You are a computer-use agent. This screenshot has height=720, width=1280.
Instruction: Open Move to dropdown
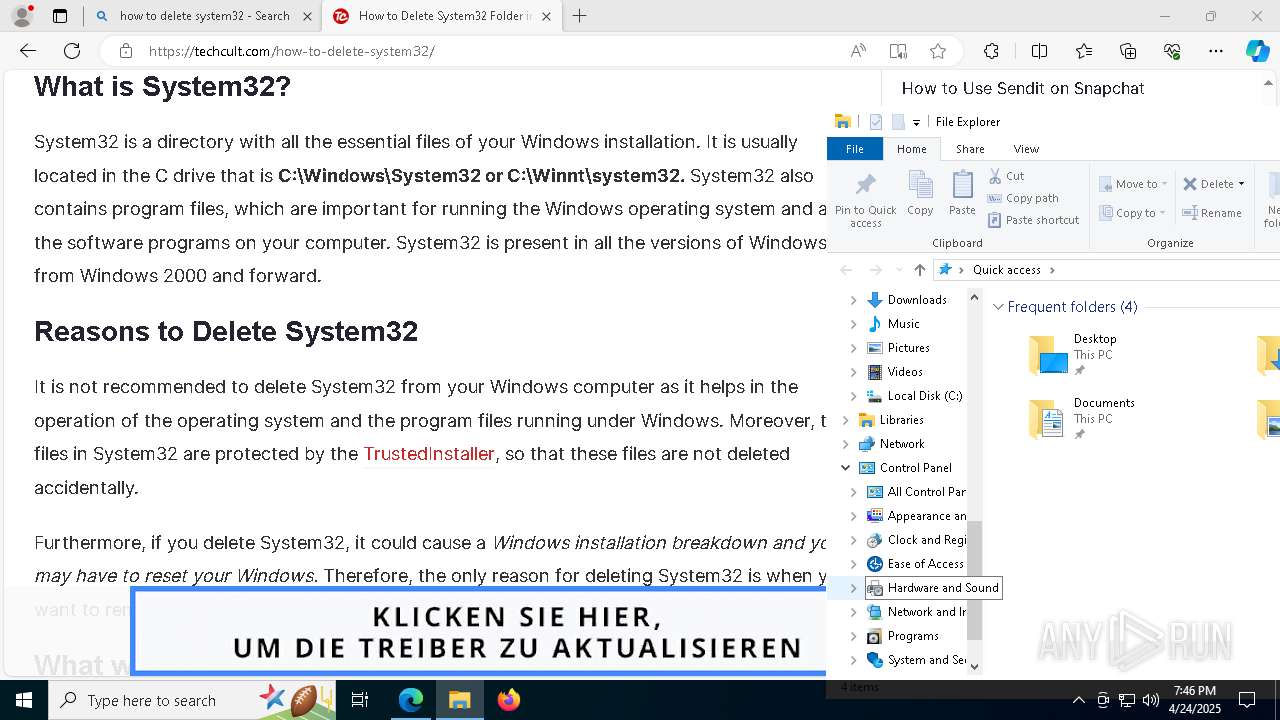(1133, 184)
